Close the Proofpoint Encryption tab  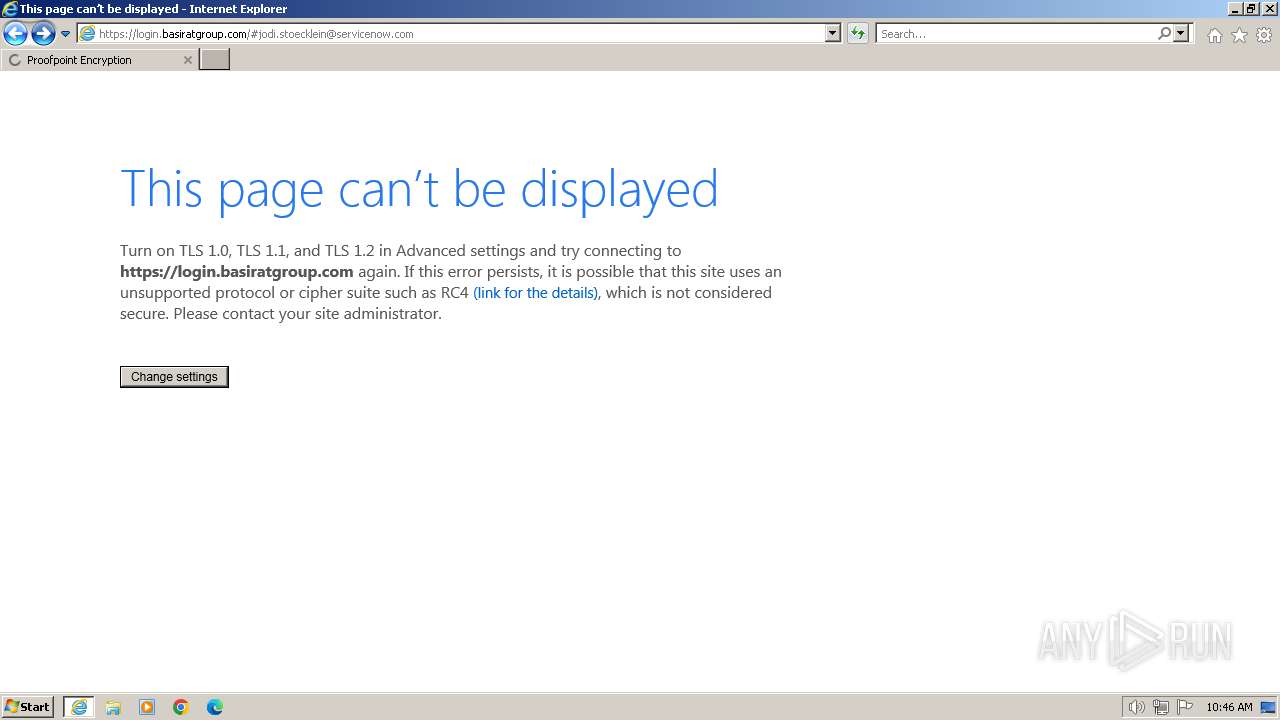(x=187, y=60)
